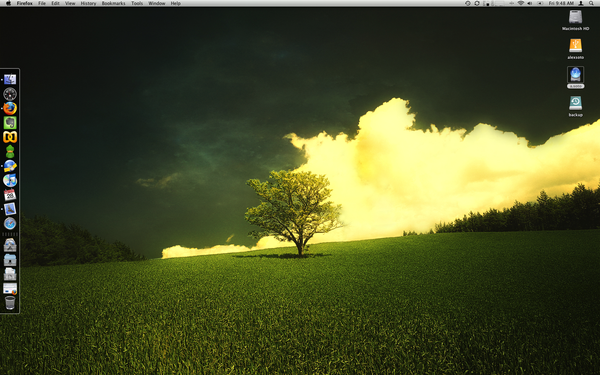Open the Documents stack in Dock
Image resolution: width=600 pixels, height=375 pixels.
(10, 274)
